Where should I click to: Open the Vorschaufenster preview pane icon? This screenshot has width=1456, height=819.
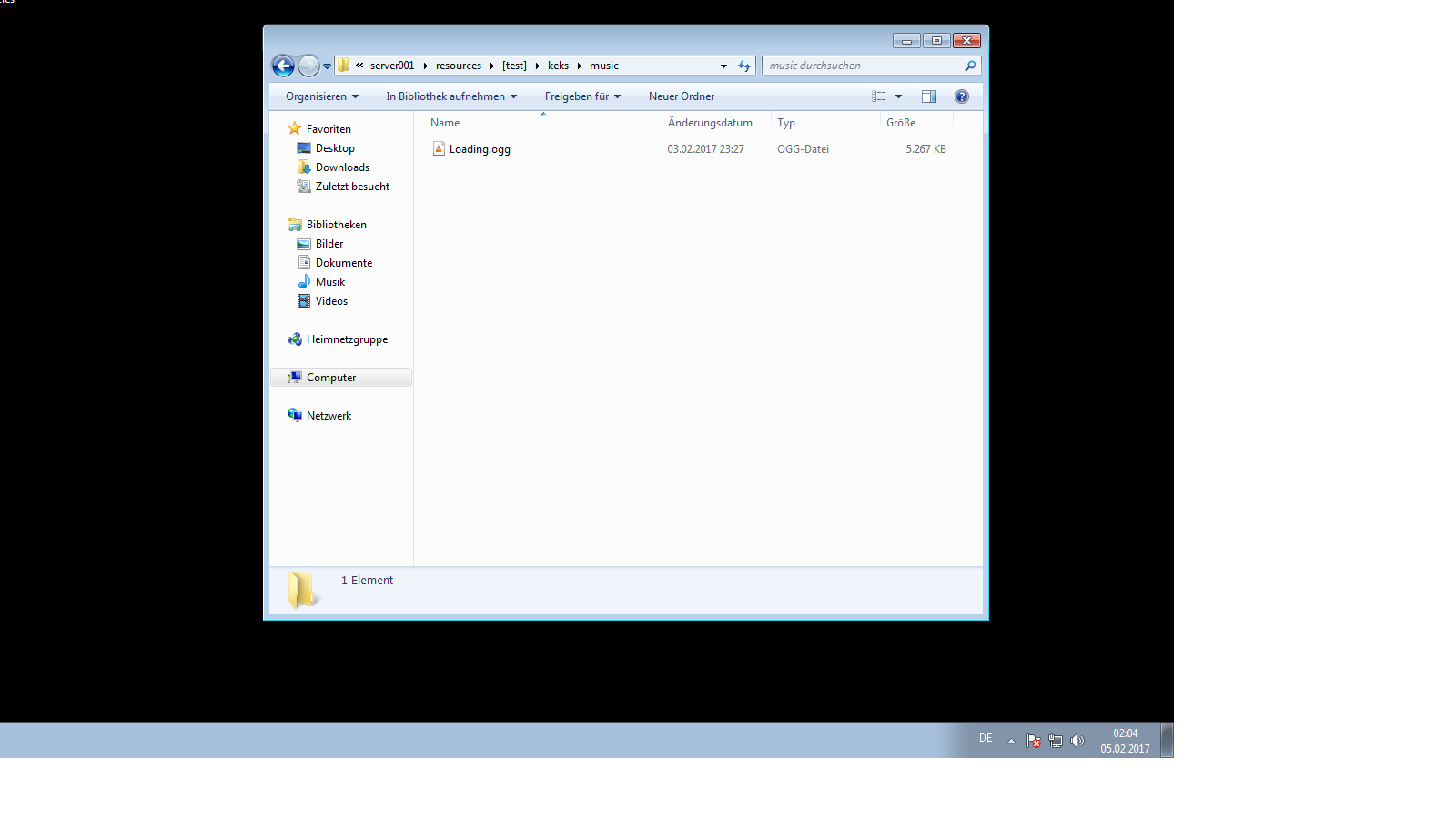(x=929, y=96)
